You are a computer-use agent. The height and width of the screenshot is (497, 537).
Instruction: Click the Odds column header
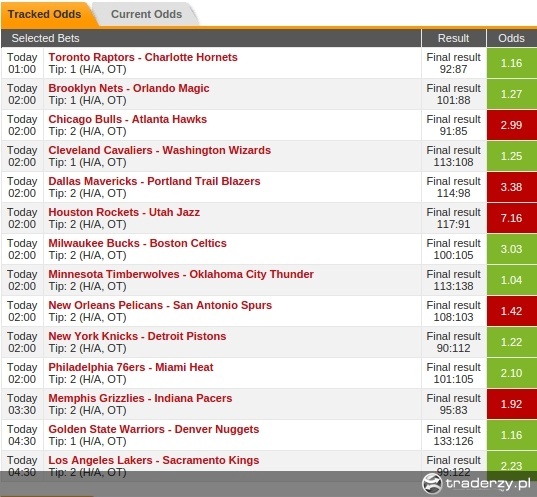[x=512, y=38]
